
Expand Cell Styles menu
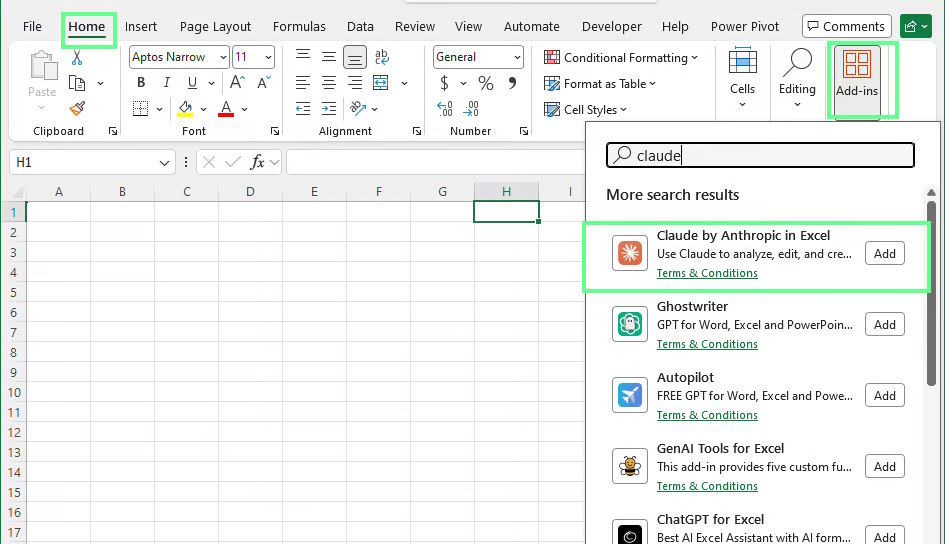tap(585, 110)
